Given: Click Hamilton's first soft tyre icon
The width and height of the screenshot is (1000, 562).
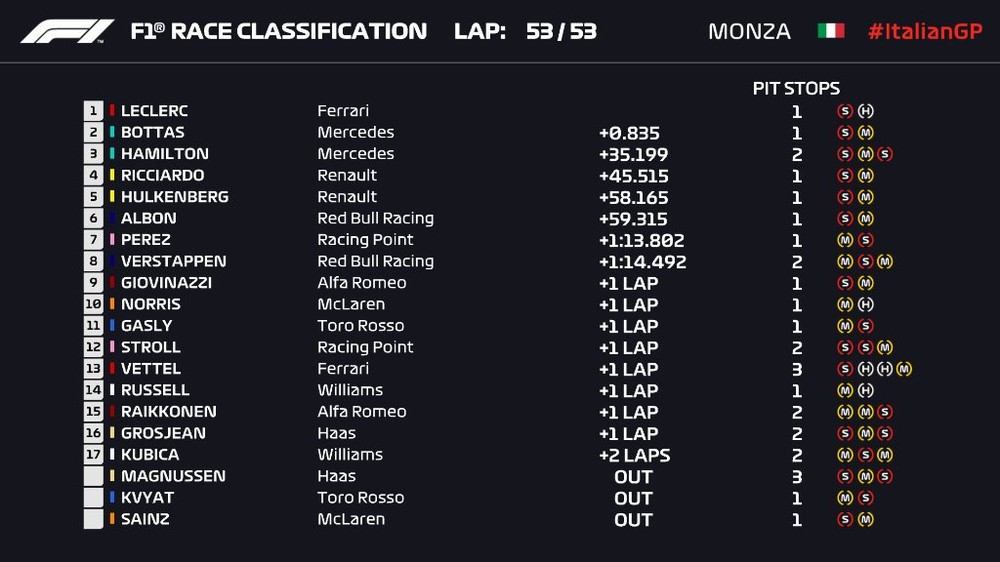Looking at the screenshot, I should pos(845,154).
